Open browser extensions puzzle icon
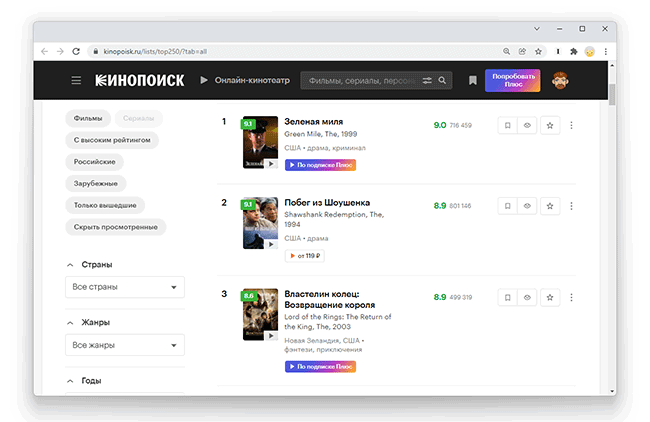Viewport: 650px width, 422px height. tap(574, 51)
